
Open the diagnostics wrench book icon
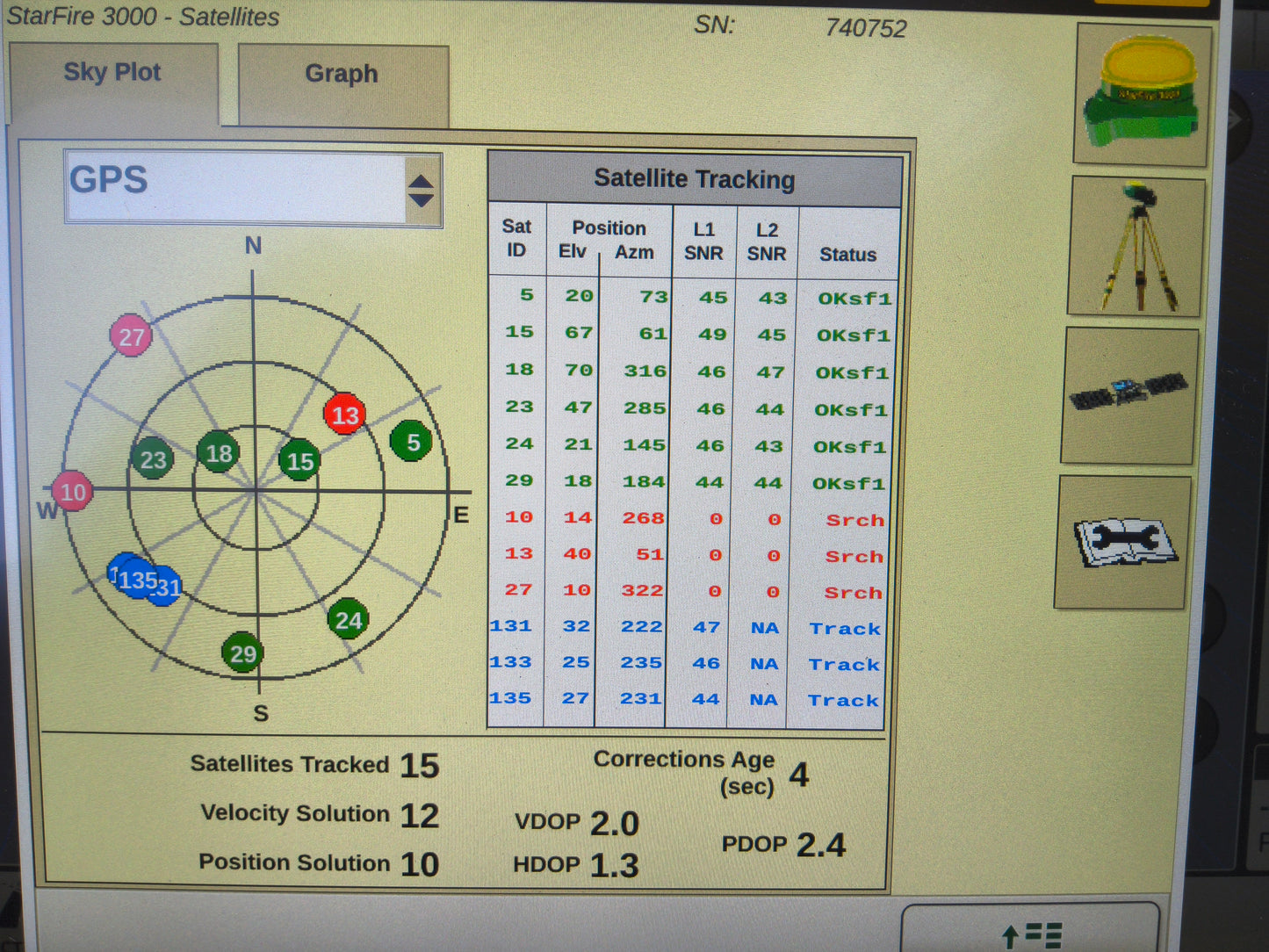1122,542
